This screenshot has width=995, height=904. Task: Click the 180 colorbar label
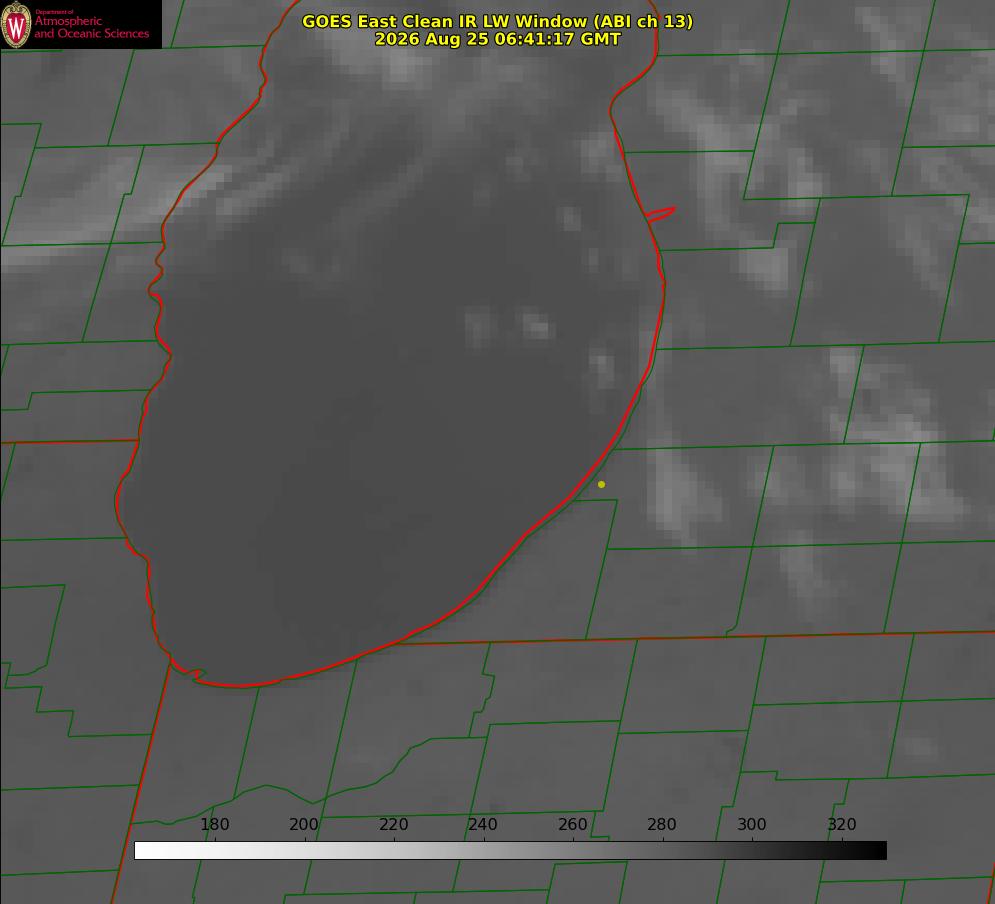214,825
